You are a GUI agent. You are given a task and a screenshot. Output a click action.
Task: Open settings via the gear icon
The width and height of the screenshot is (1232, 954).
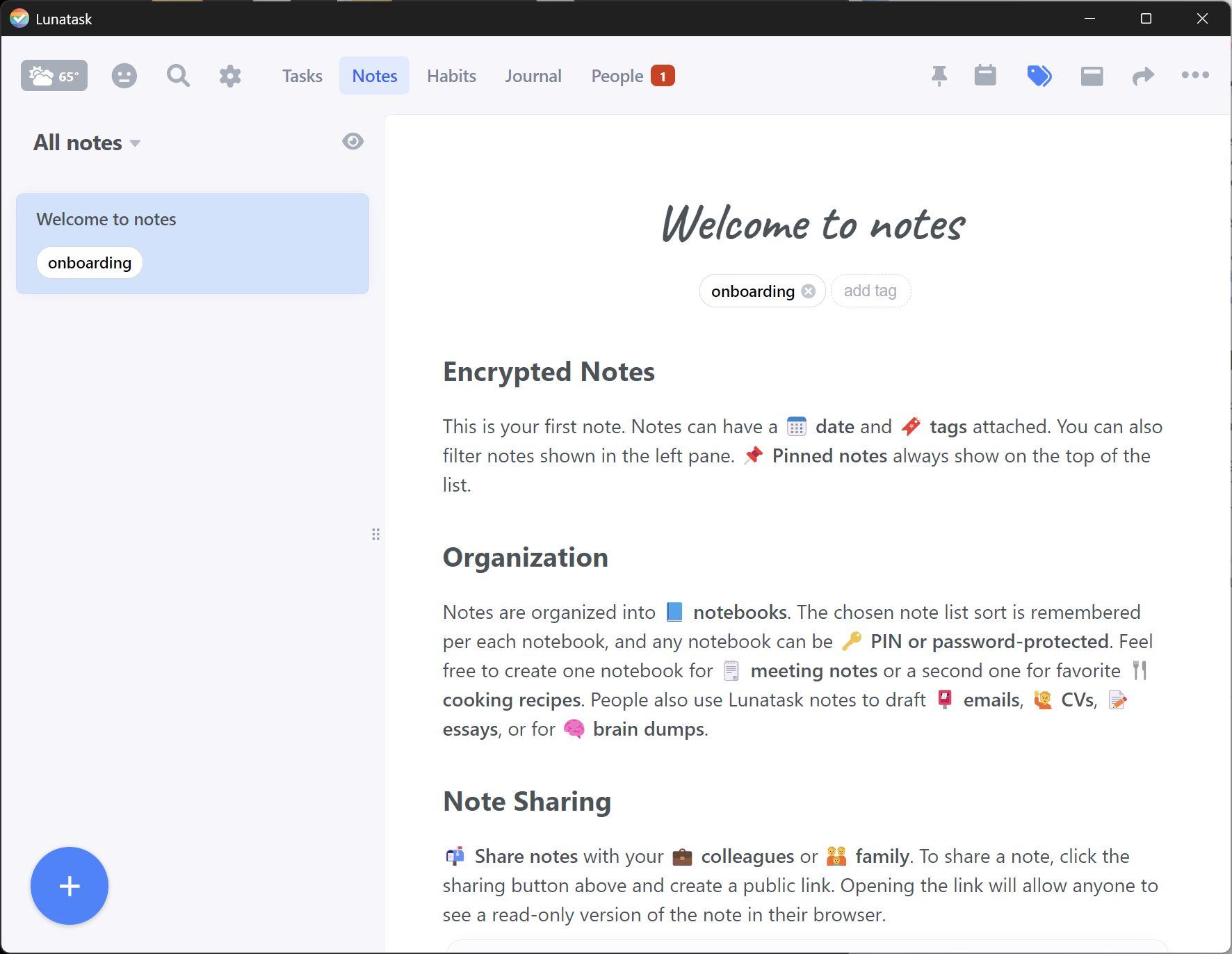click(230, 76)
